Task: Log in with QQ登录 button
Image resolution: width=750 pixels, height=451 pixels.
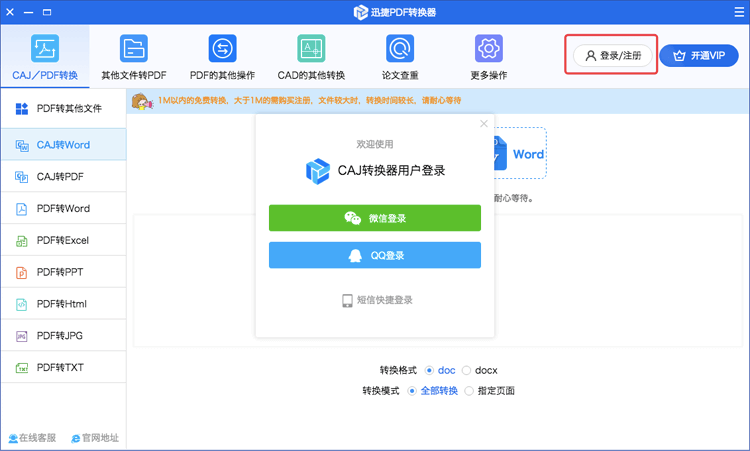Action: coord(375,255)
